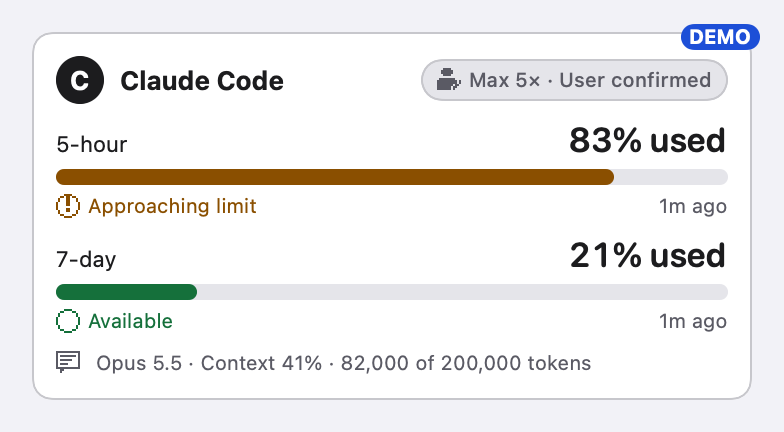This screenshot has height=432, width=784.
Task: Open the Max 5× User confirmed pill
Action: [574, 80]
